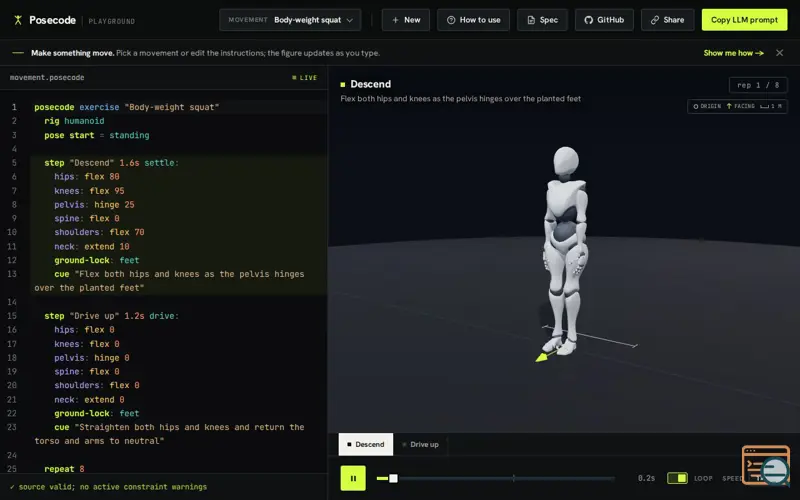The image size is (800, 500).
Task: Click the 'shoulders: flex 70' line
Action: 99,232
